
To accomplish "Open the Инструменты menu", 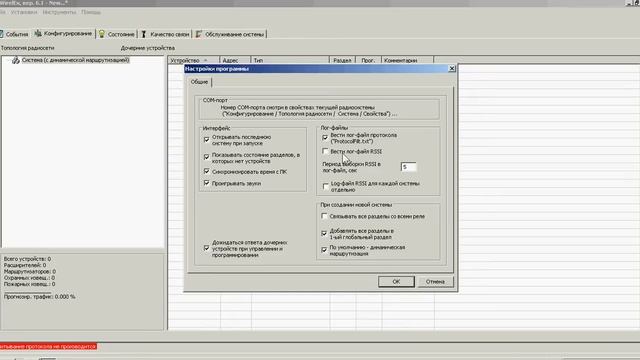I will (x=59, y=12).
